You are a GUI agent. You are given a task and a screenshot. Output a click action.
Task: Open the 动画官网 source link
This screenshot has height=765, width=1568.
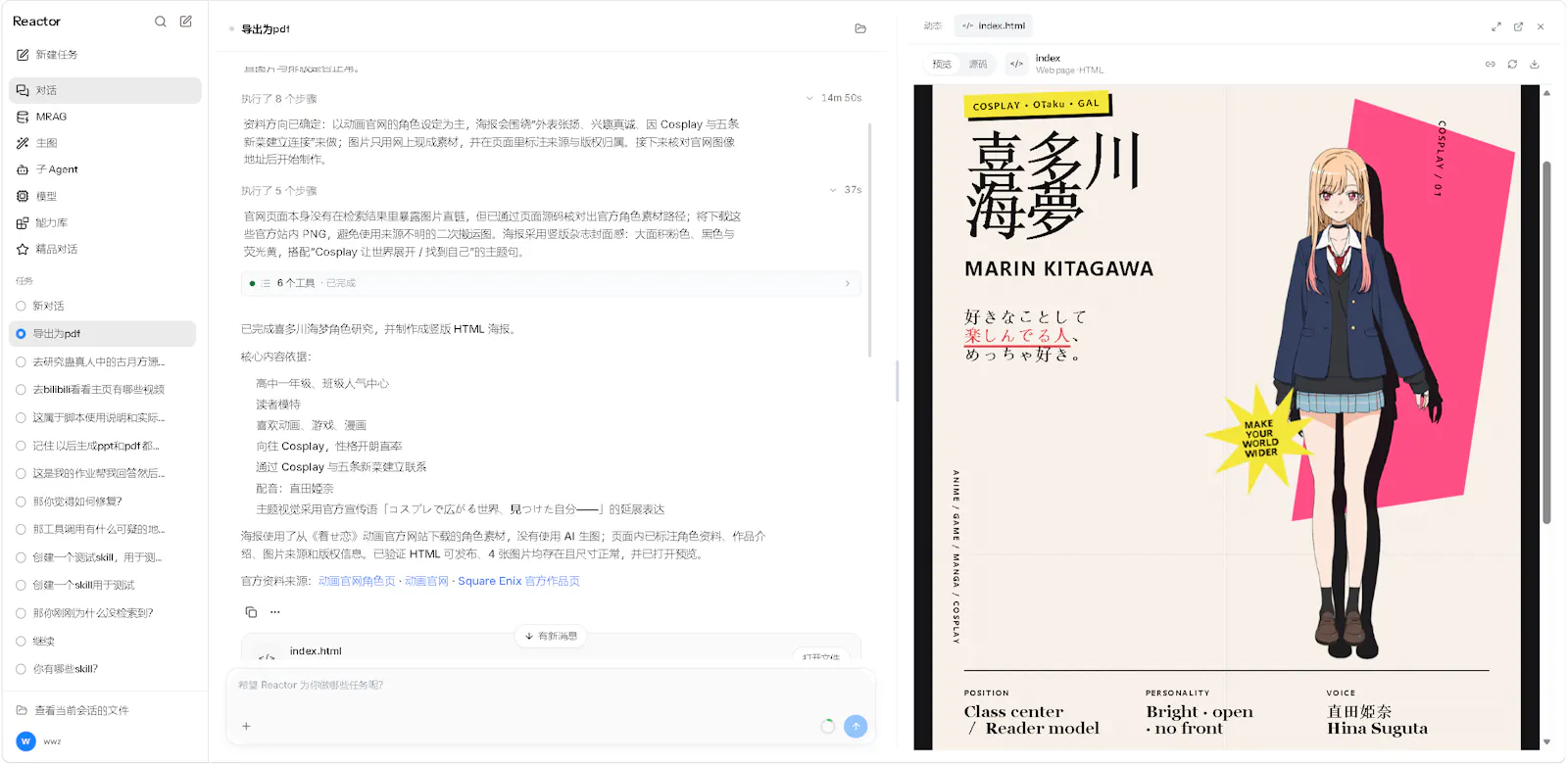coord(426,581)
